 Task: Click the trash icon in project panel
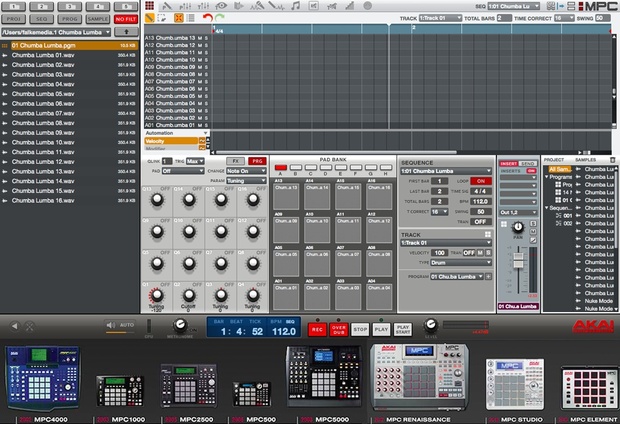(612, 160)
